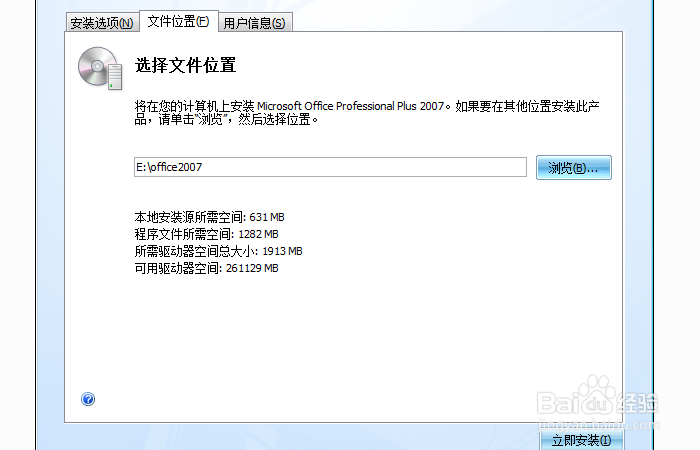The height and width of the screenshot is (450, 700).
Task: Open help via blue question mark icon
Action: click(88, 399)
